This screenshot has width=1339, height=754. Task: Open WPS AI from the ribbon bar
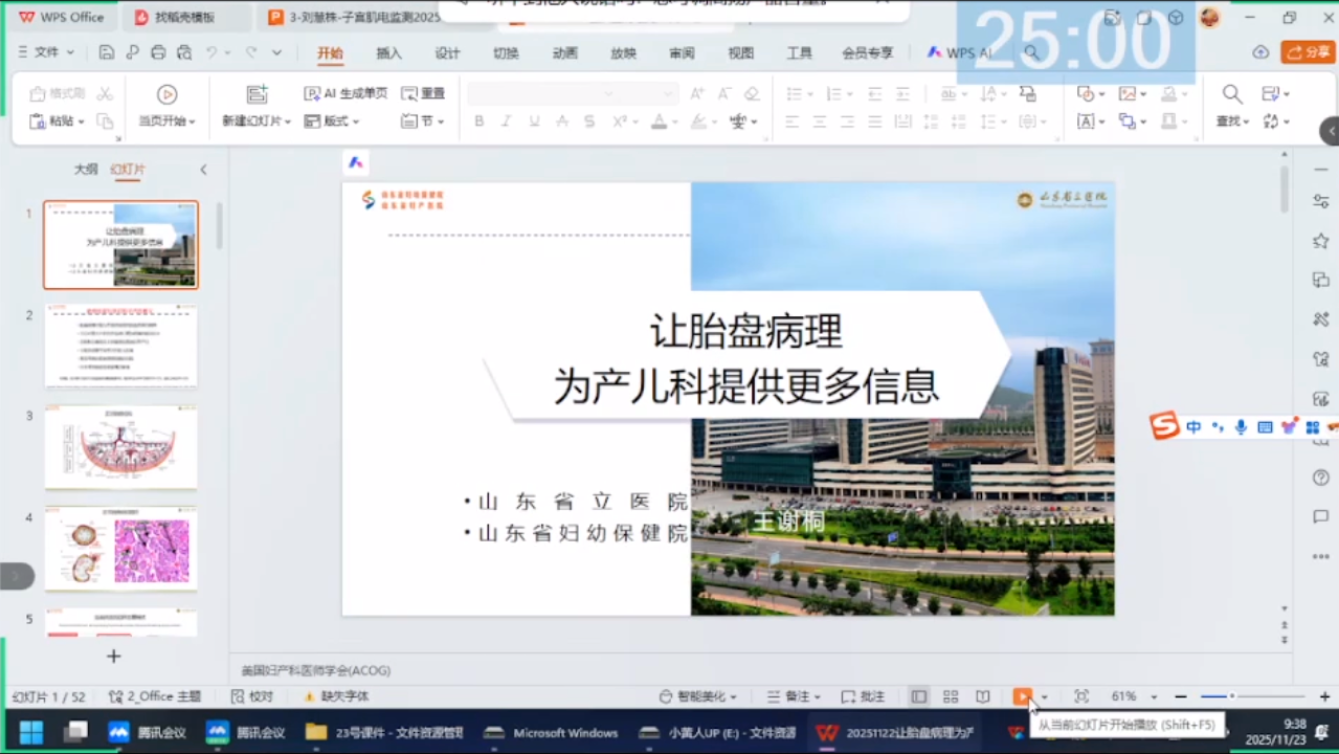pos(959,53)
